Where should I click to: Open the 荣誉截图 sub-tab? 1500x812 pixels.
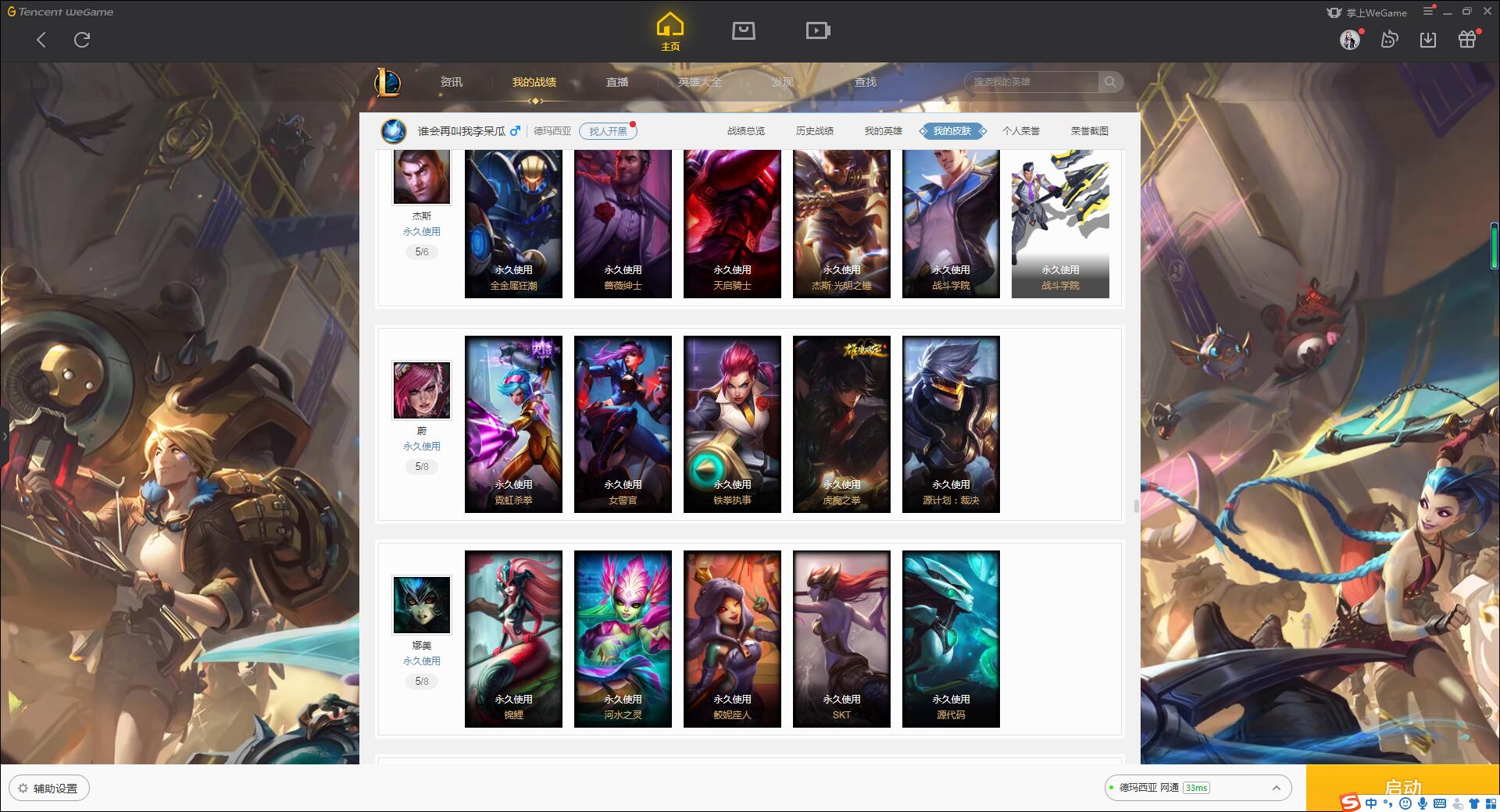click(1090, 131)
